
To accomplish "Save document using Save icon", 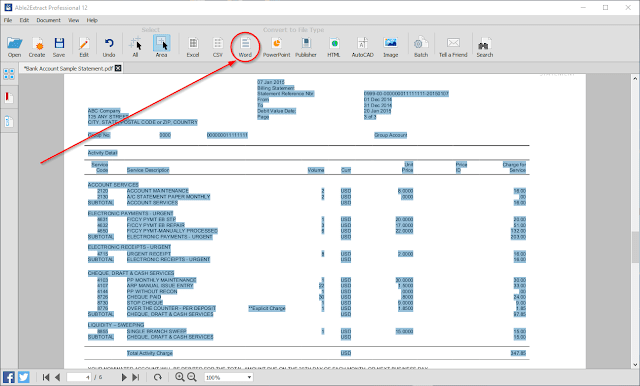I will (59, 47).
